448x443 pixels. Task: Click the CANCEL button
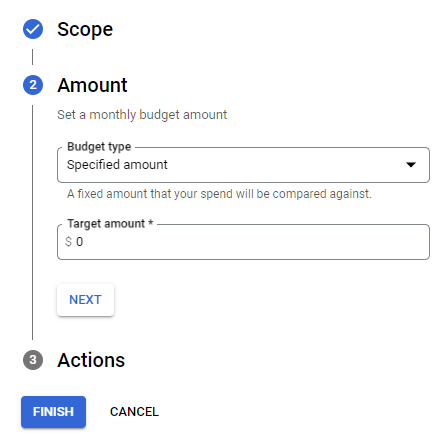pos(134,412)
